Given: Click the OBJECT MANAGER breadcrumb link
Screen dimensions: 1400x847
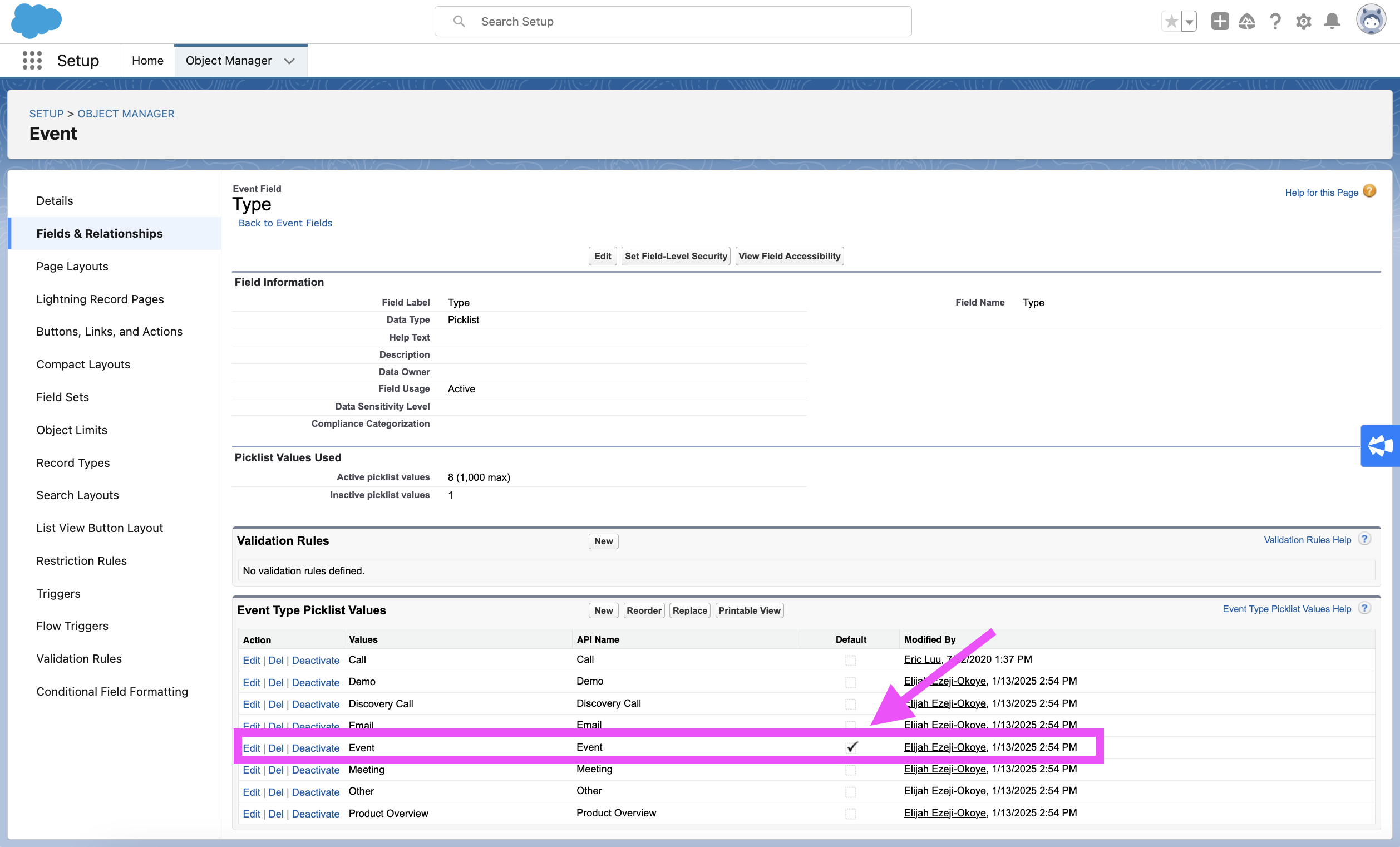Looking at the screenshot, I should click(x=126, y=114).
